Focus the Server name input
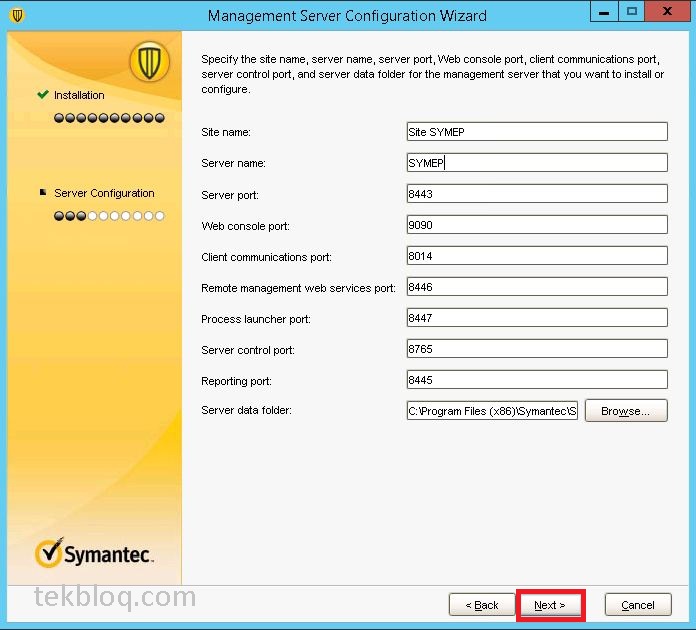This screenshot has width=696, height=630. click(x=537, y=163)
